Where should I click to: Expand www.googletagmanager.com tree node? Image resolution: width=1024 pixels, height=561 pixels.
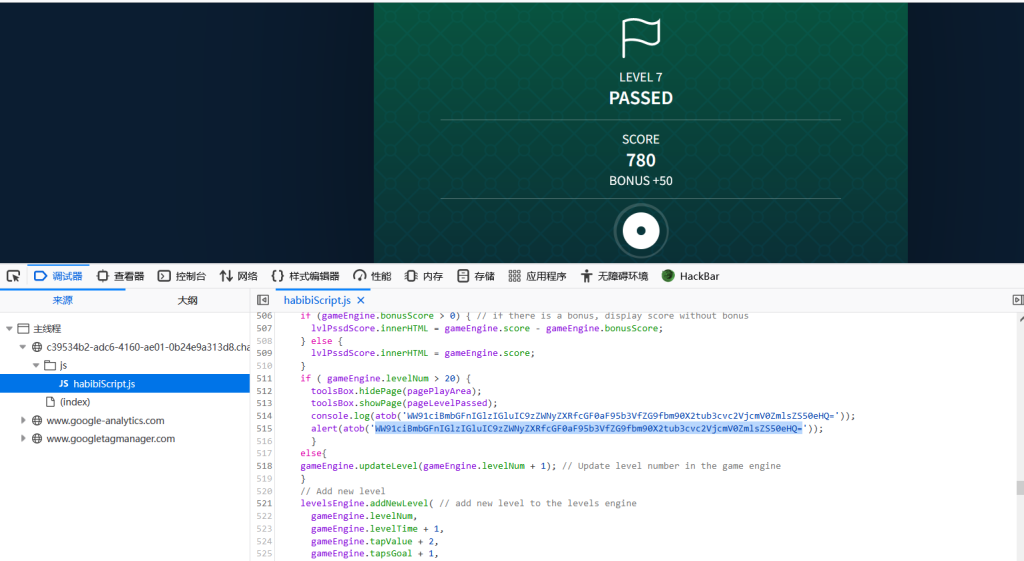24,438
